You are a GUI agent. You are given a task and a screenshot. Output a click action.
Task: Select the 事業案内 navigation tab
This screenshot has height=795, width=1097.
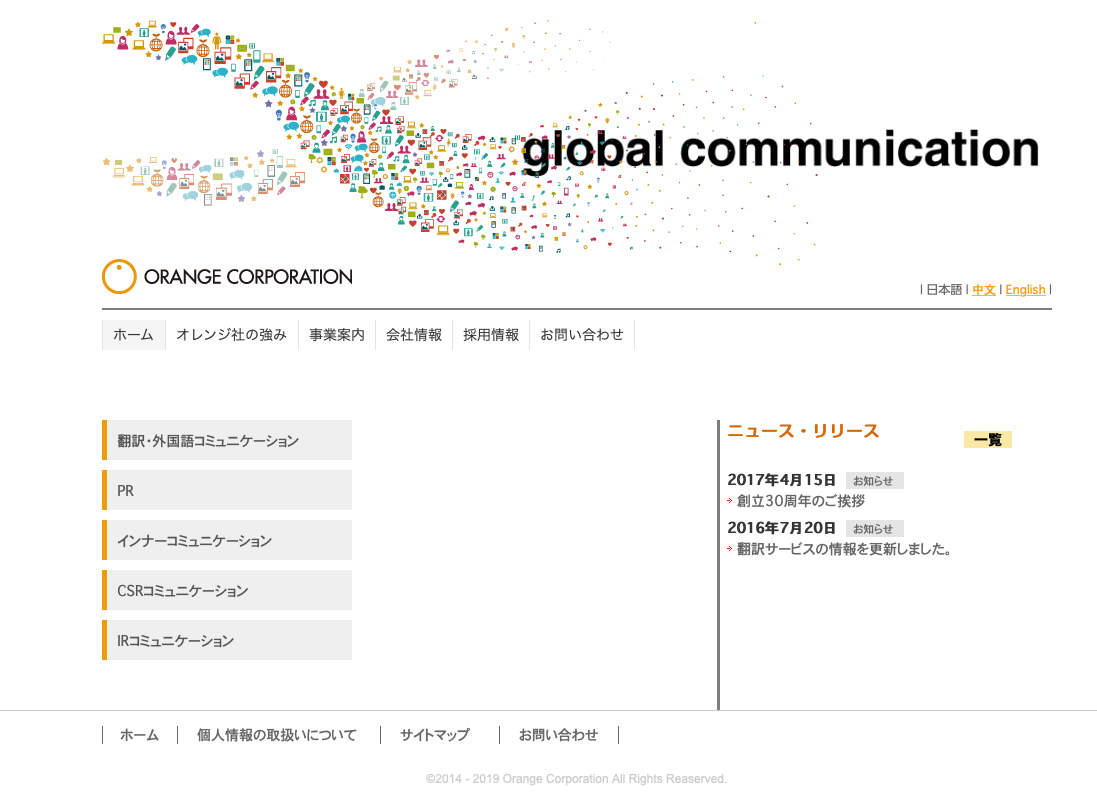[337, 335]
